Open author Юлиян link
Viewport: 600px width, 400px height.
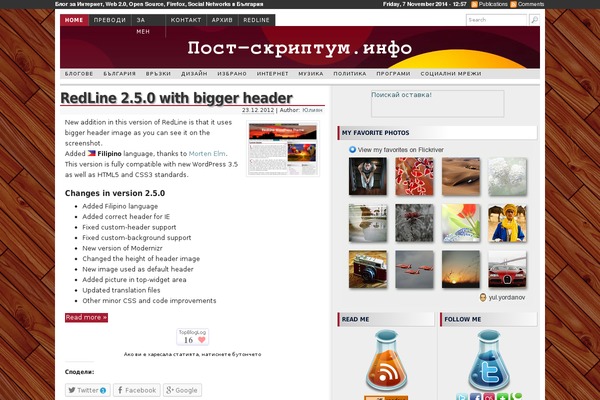click(312, 110)
